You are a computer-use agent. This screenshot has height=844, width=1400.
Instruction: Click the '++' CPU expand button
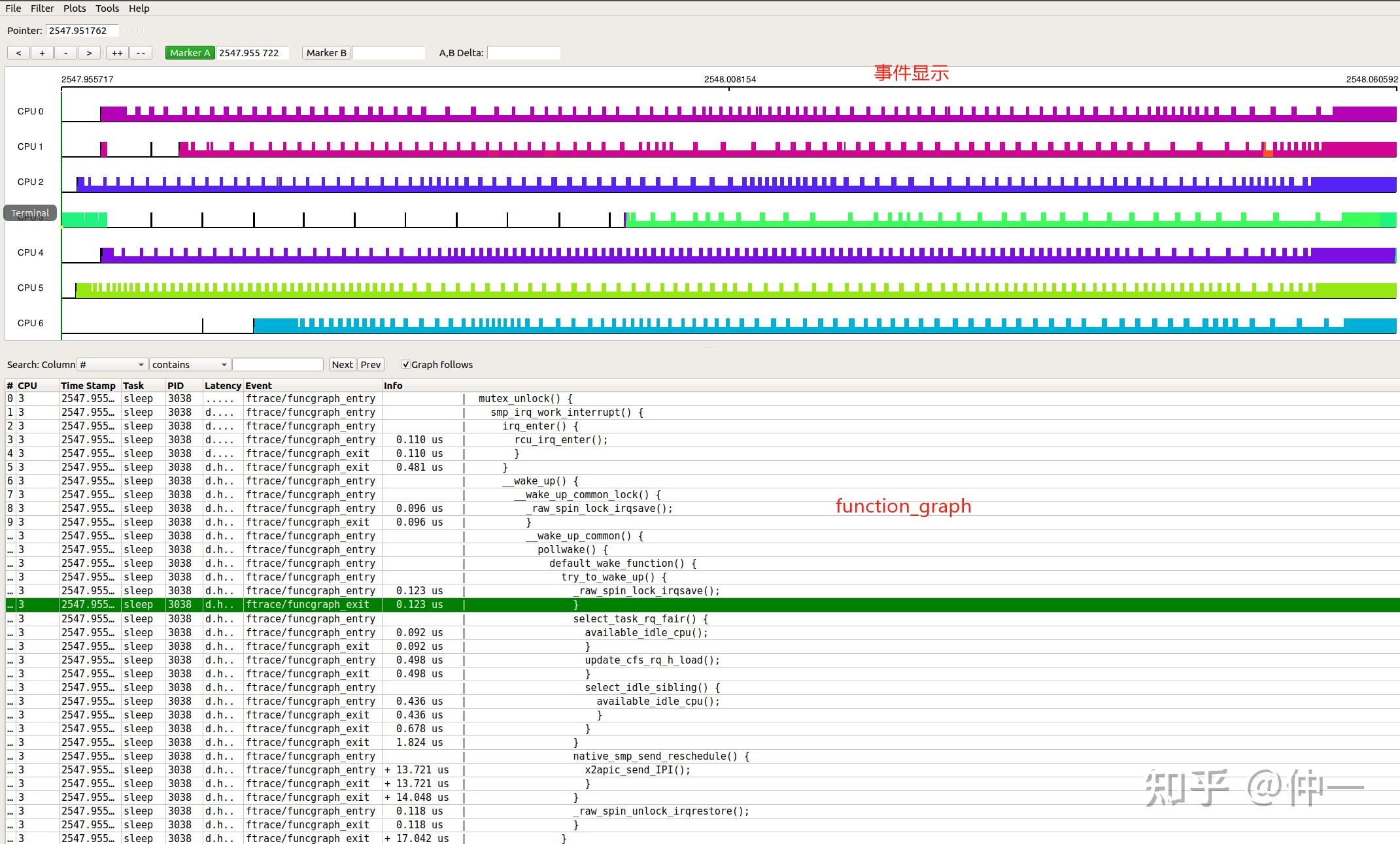click(x=117, y=53)
